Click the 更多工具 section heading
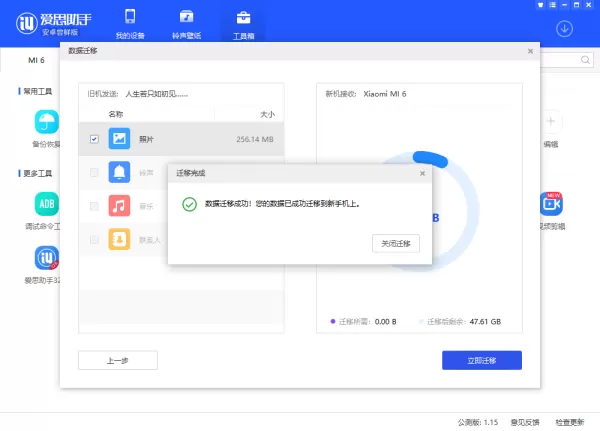This screenshot has width=600, height=431. (38, 173)
